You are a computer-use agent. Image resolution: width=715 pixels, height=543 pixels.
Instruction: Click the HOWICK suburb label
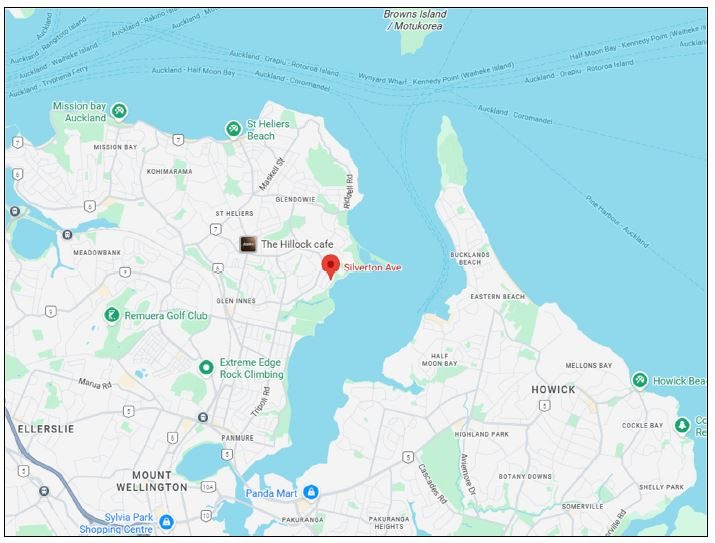553,389
